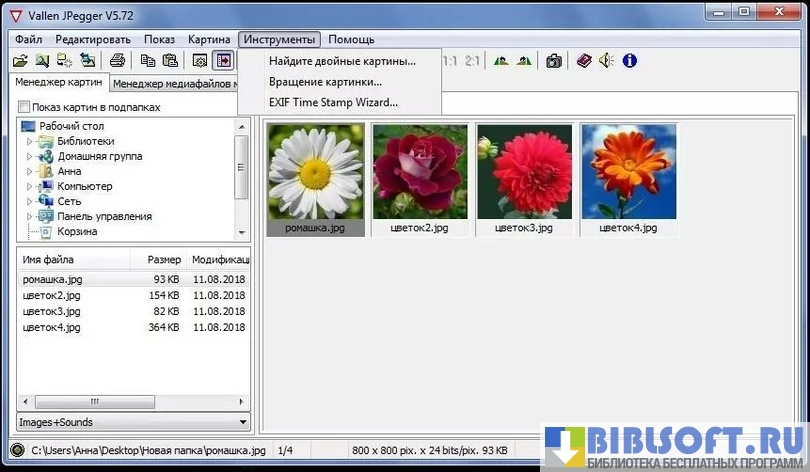Select цветок3.jpg in the file list
810x472 pixels.
[51, 311]
